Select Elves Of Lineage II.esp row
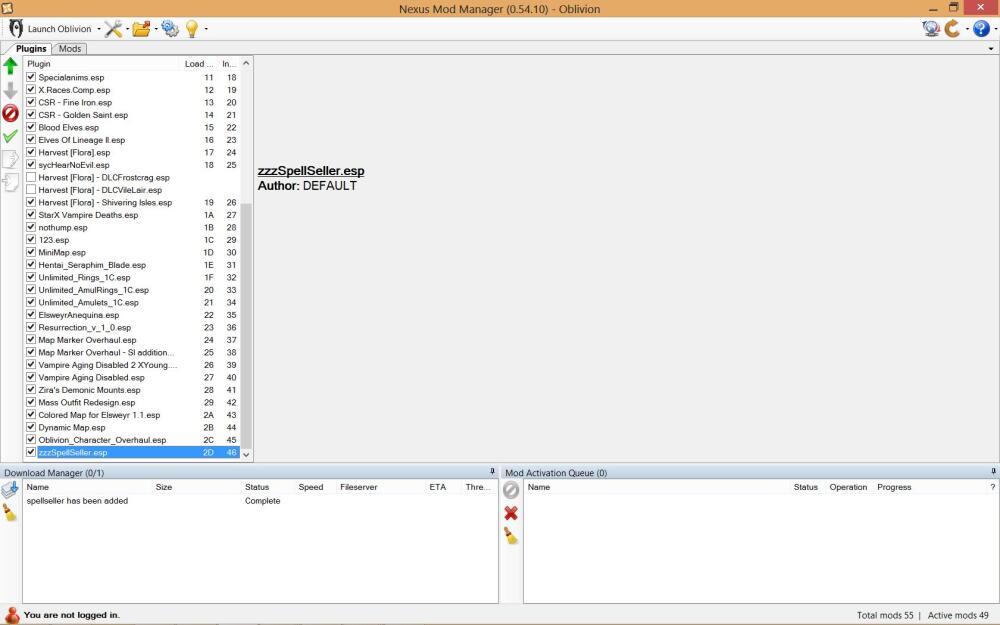This screenshot has height=625, width=1000. [131, 140]
